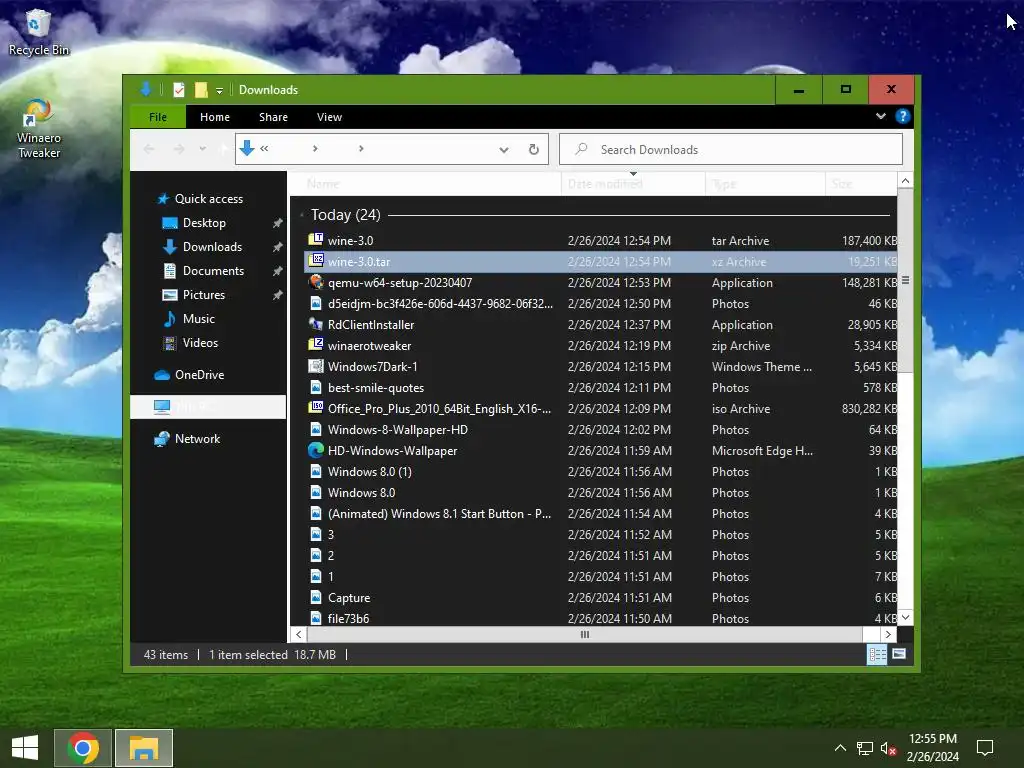Show hidden system tray icons
Image resolution: width=1024 pixels, height=768 pixels.
pyautogui.click(x=840, y=748)
